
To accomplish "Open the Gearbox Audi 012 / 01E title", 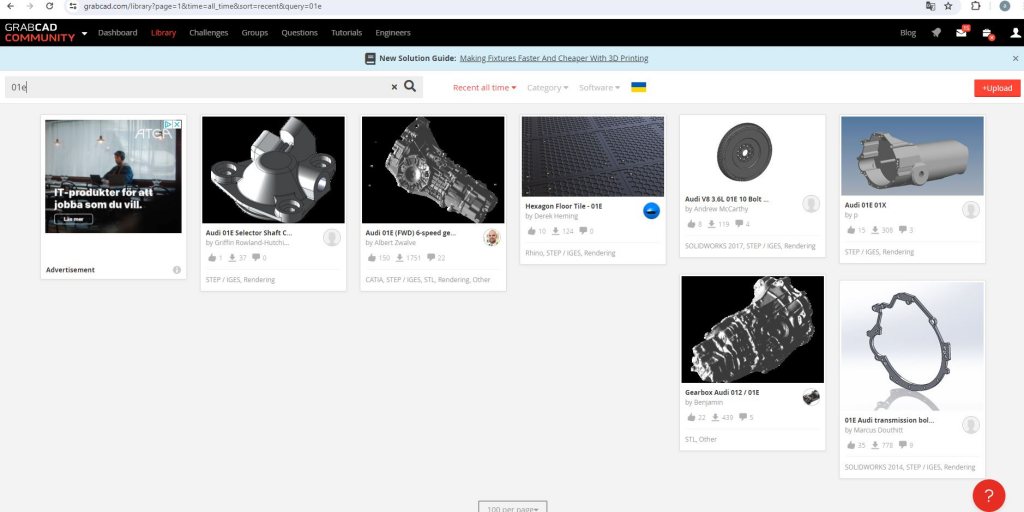I will tap(722, 392).
